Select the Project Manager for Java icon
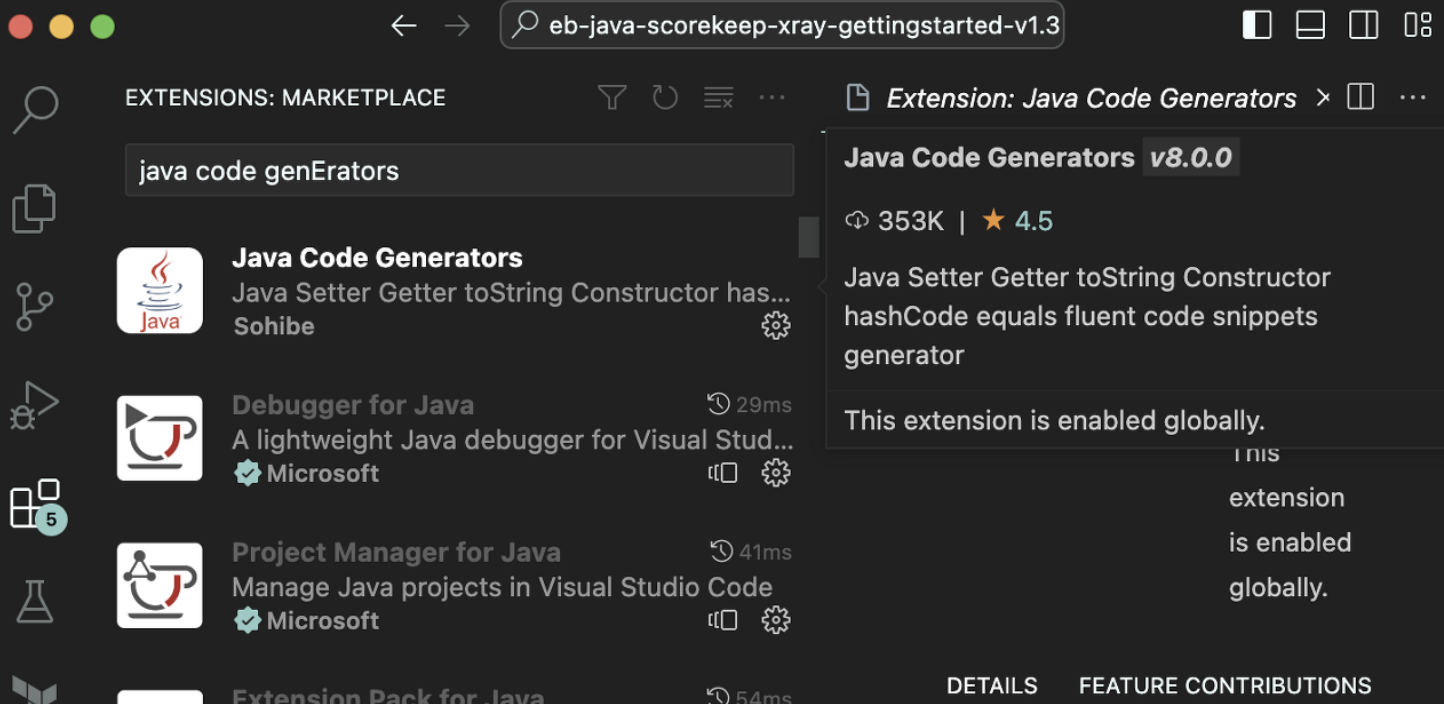This screenshot has height=704, width=1444. tap(160, 585)
